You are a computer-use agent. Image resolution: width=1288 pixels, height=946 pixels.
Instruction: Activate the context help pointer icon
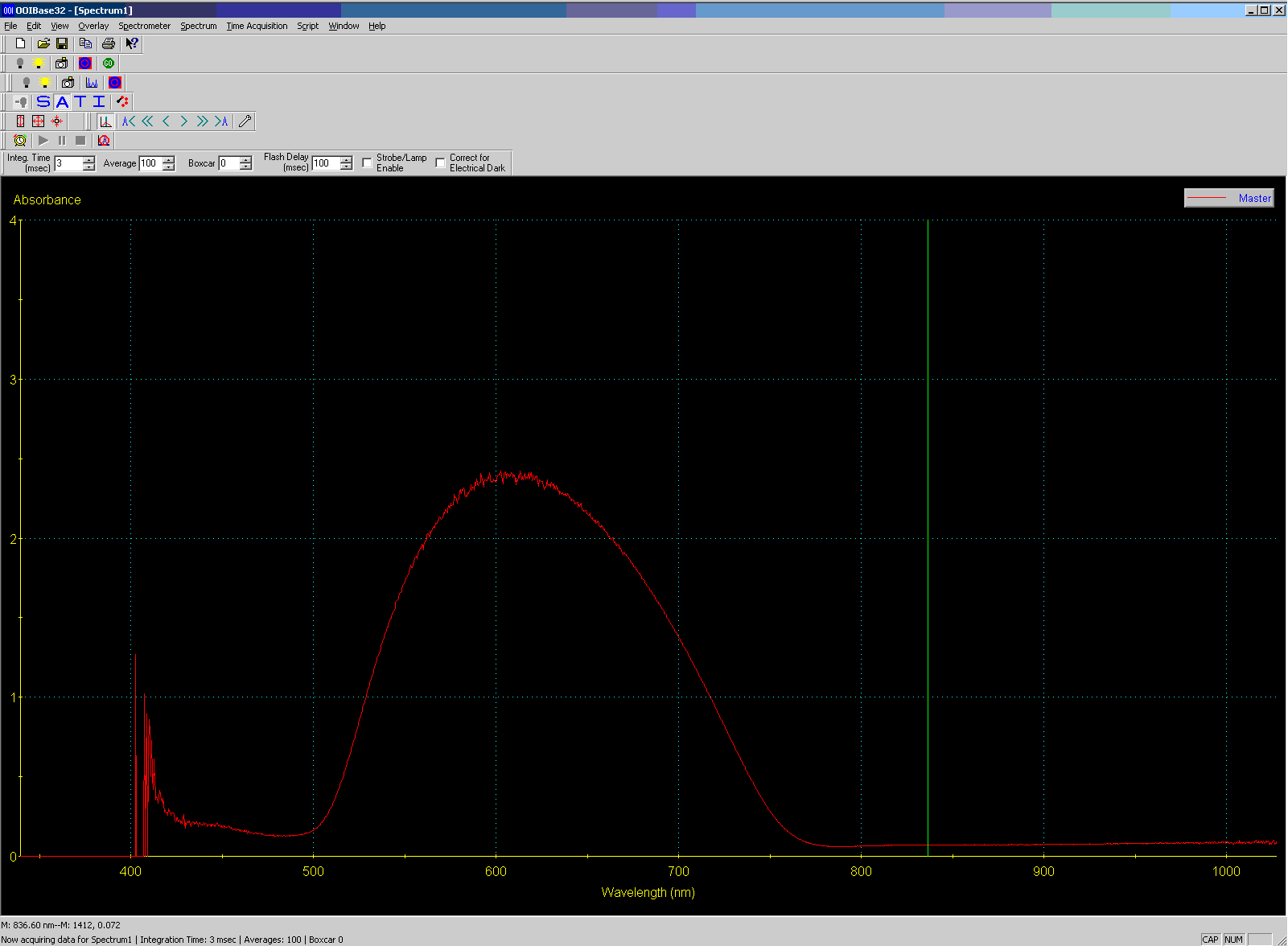point(132,43)
